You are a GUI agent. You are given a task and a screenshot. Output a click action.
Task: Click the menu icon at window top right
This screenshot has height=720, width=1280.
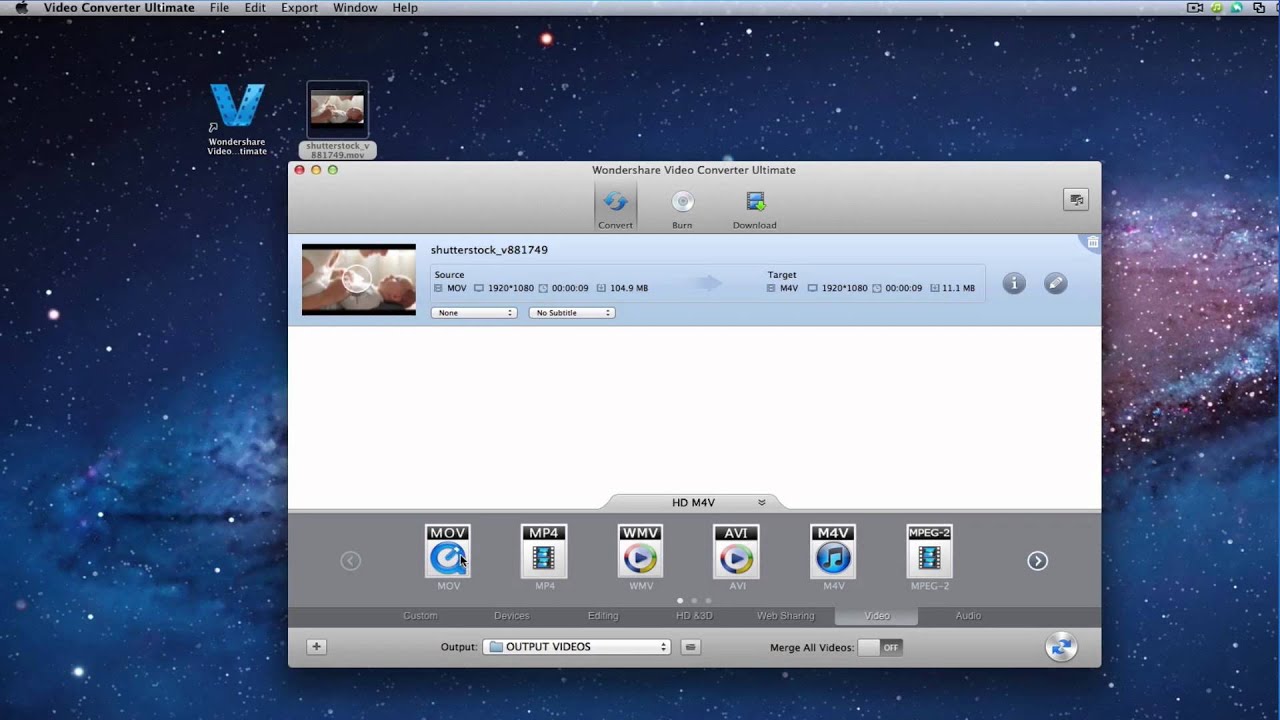1076,200
